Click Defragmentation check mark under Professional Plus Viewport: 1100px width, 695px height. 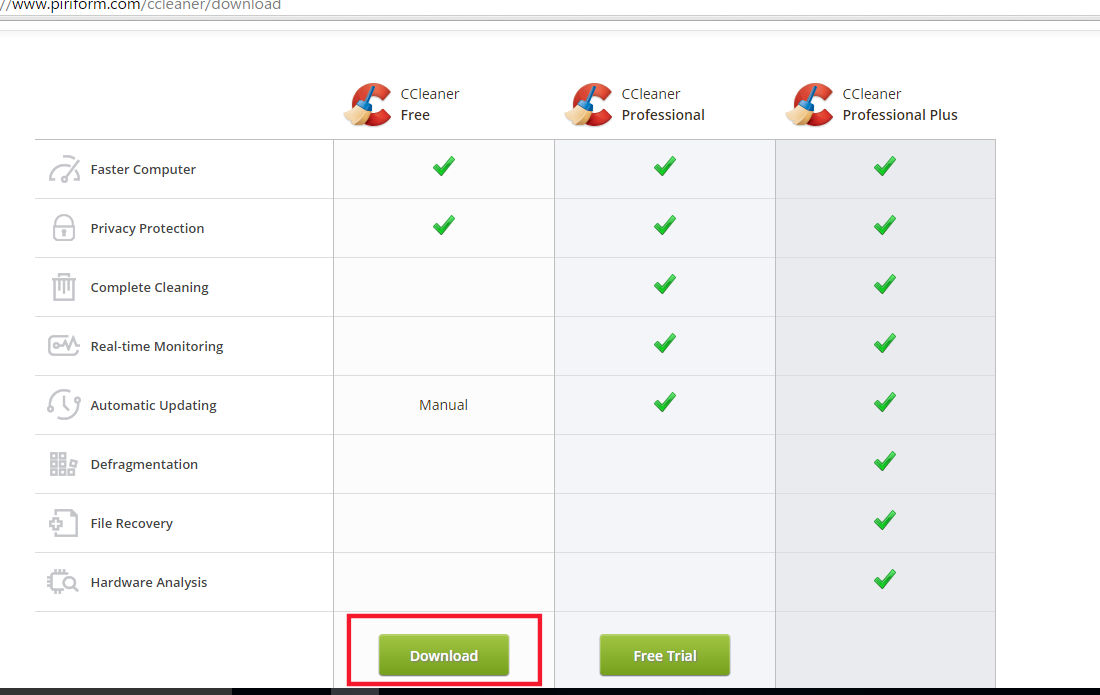click(x=885, y=461)
